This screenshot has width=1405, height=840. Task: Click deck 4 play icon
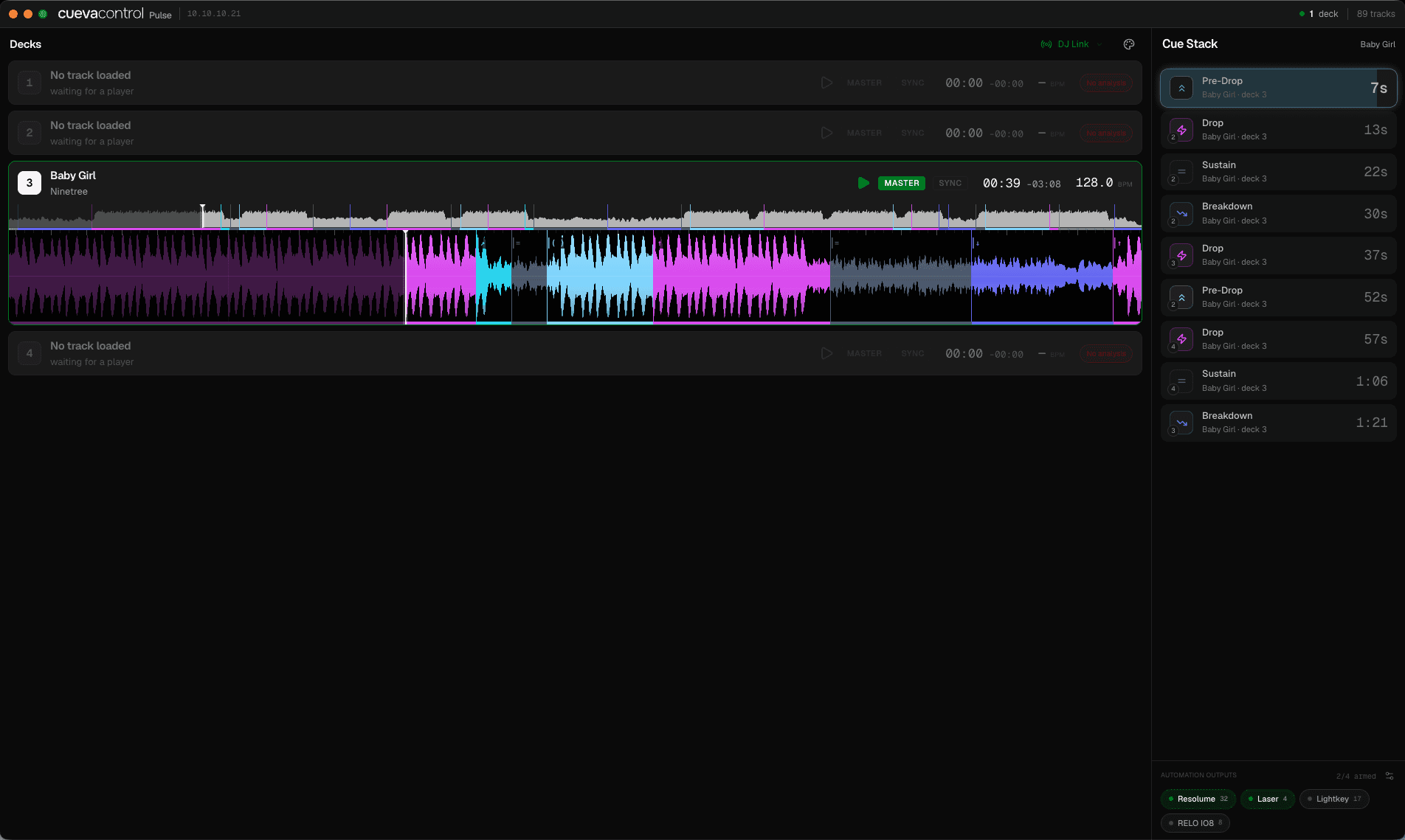tap(826, 353)
